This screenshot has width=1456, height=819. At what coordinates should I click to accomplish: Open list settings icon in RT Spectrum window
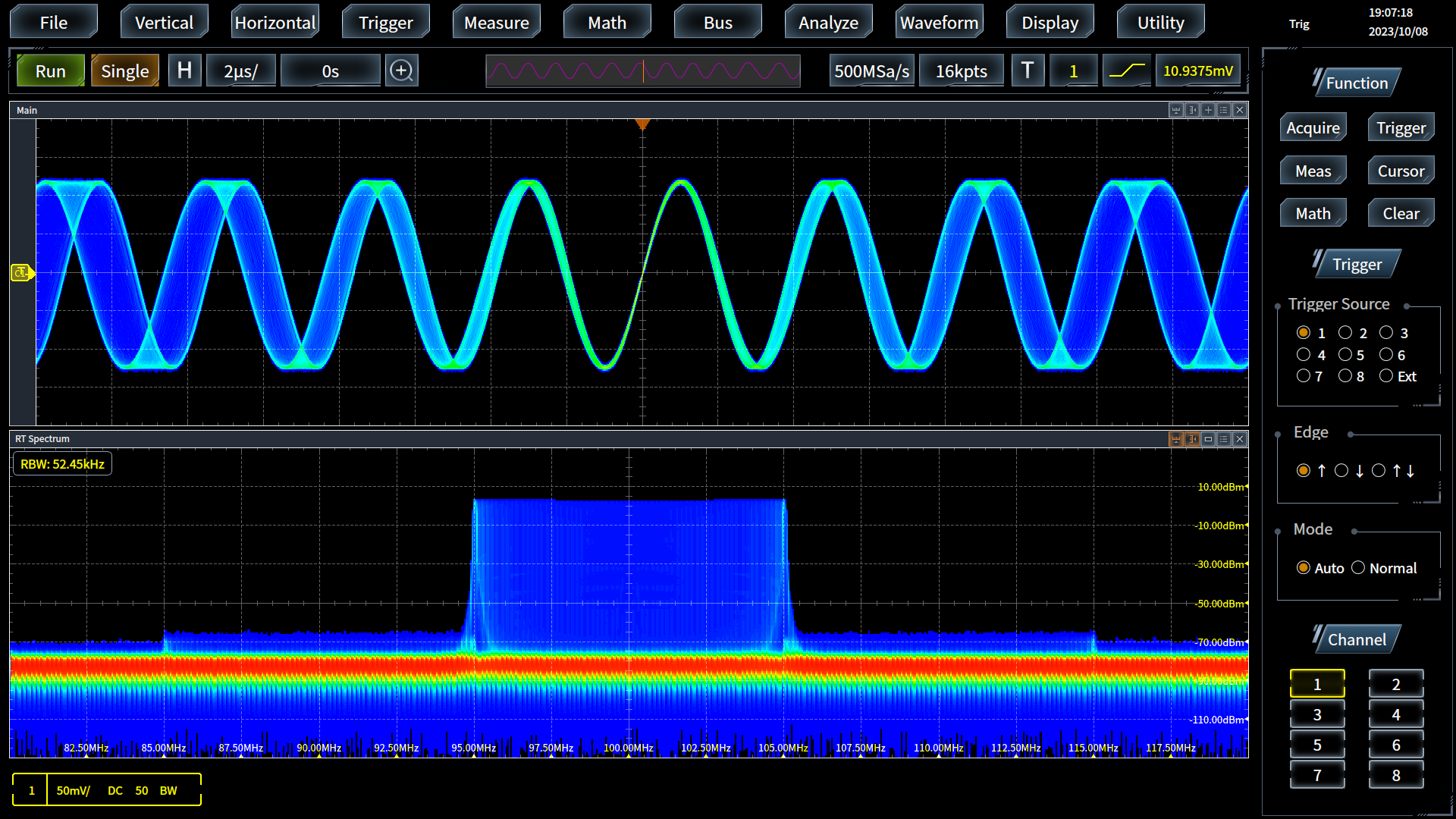point(1224,439)
